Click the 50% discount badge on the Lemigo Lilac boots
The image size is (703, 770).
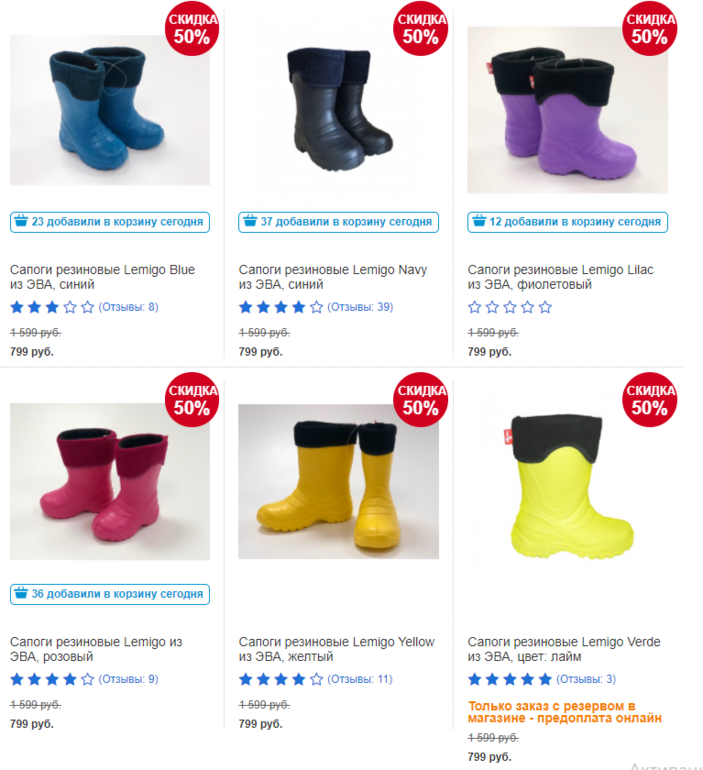click(649, 29)
